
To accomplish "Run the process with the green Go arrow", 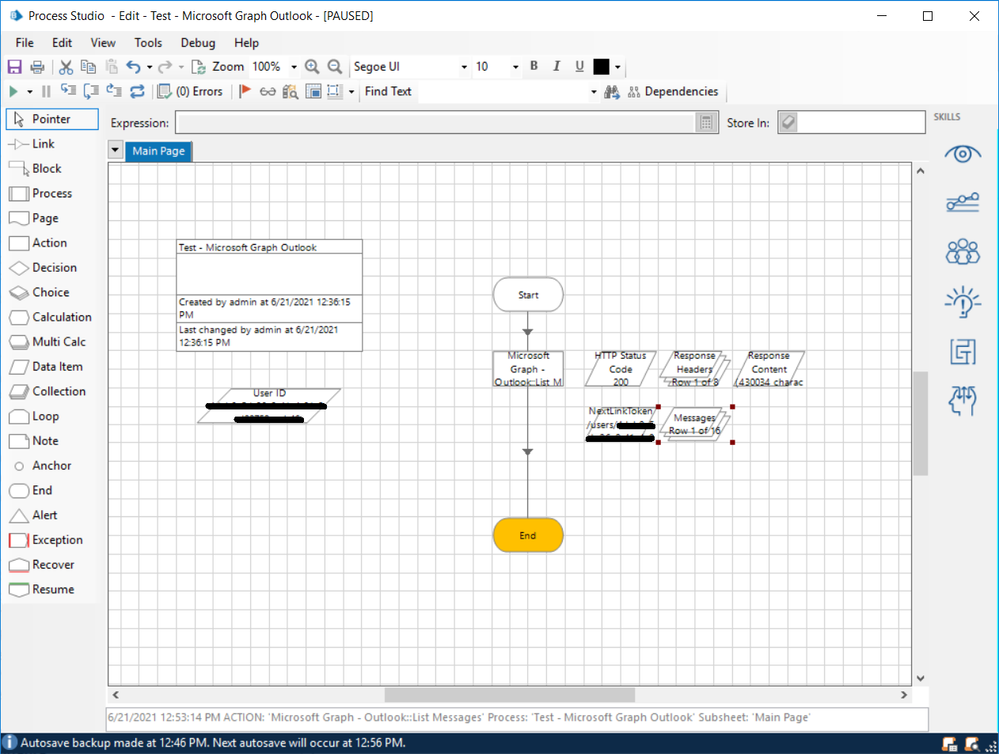I will coord(13,92).
